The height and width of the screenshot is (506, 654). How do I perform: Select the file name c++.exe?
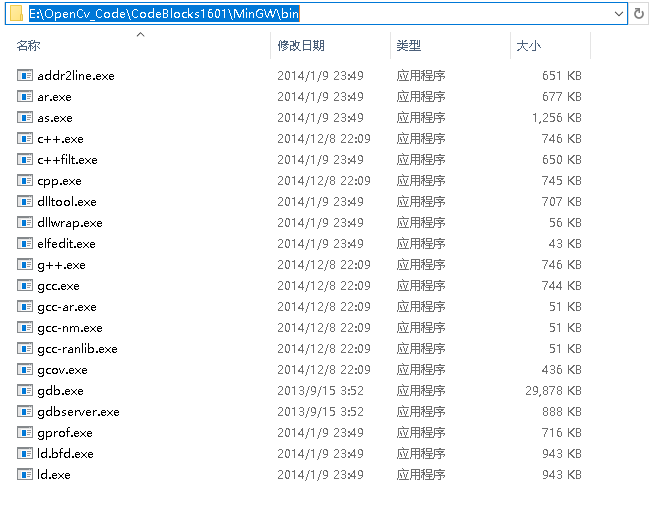[60, 139]
